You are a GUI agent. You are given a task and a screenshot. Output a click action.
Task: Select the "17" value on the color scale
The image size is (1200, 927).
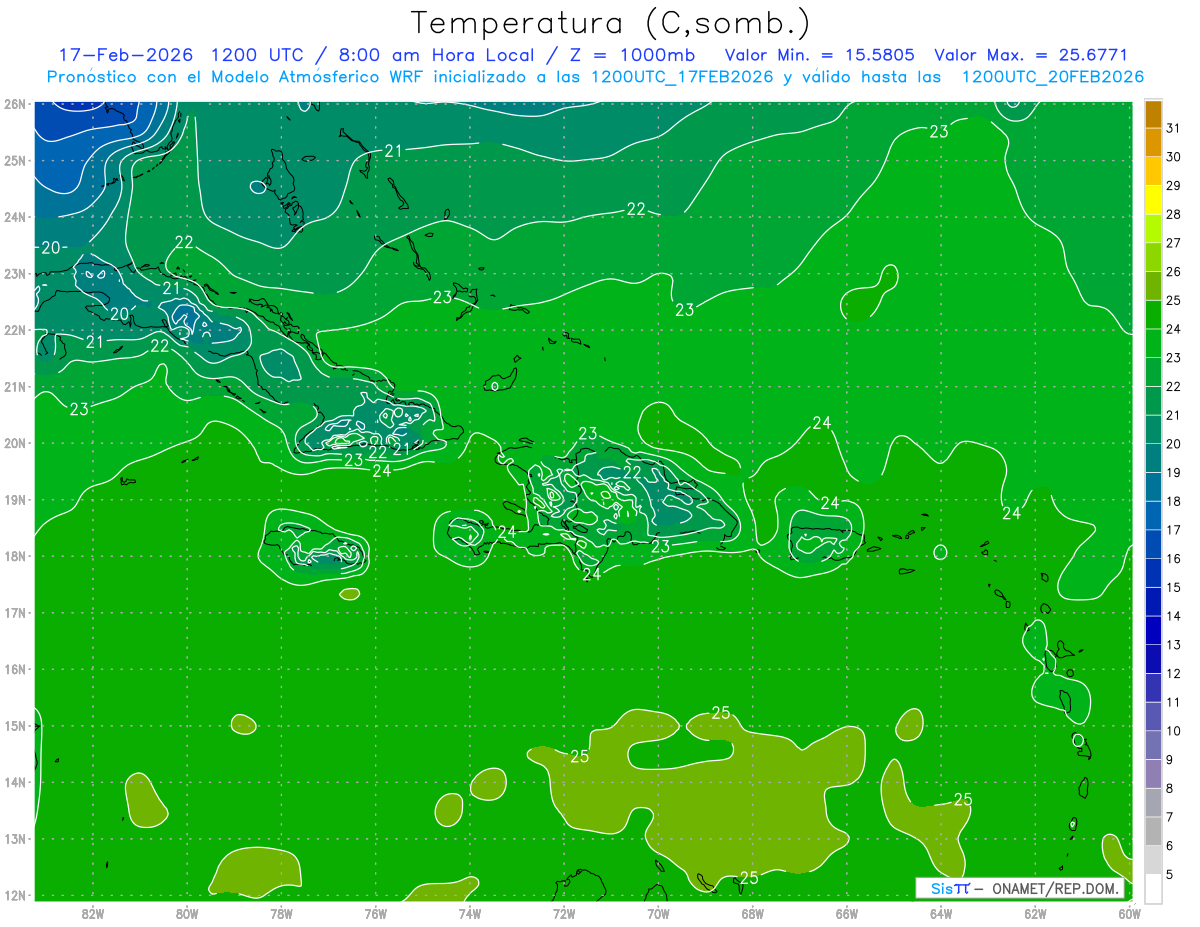pyautogui.click(x=1173, y=530)
